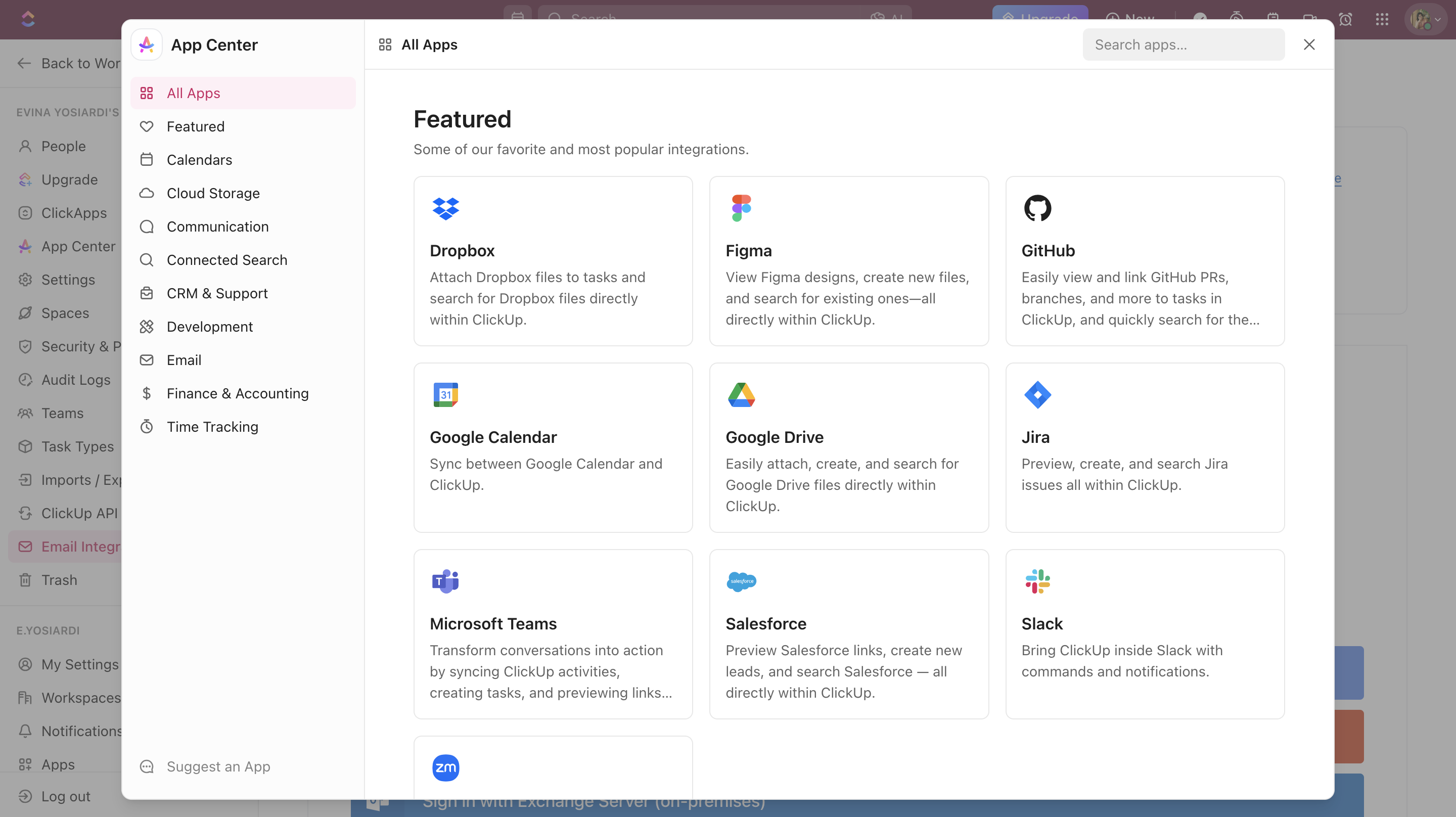The image size is (1456, 817).
Task: Click the Microsoft Teams card title
Action: tap(493, 624)
